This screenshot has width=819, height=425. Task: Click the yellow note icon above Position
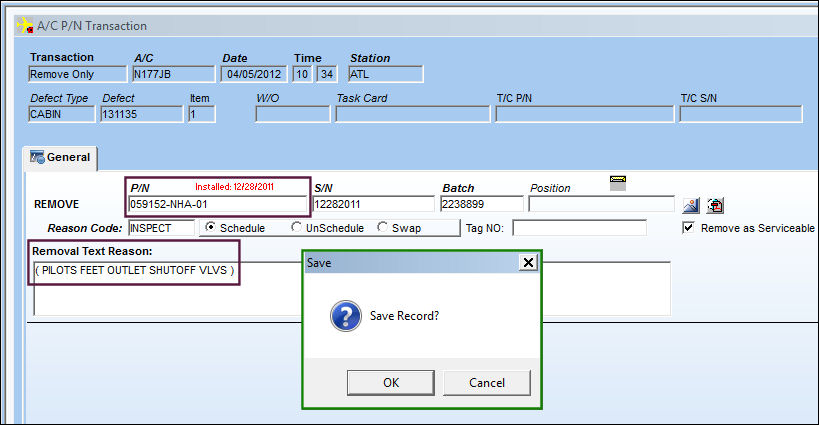pos(617,182)
